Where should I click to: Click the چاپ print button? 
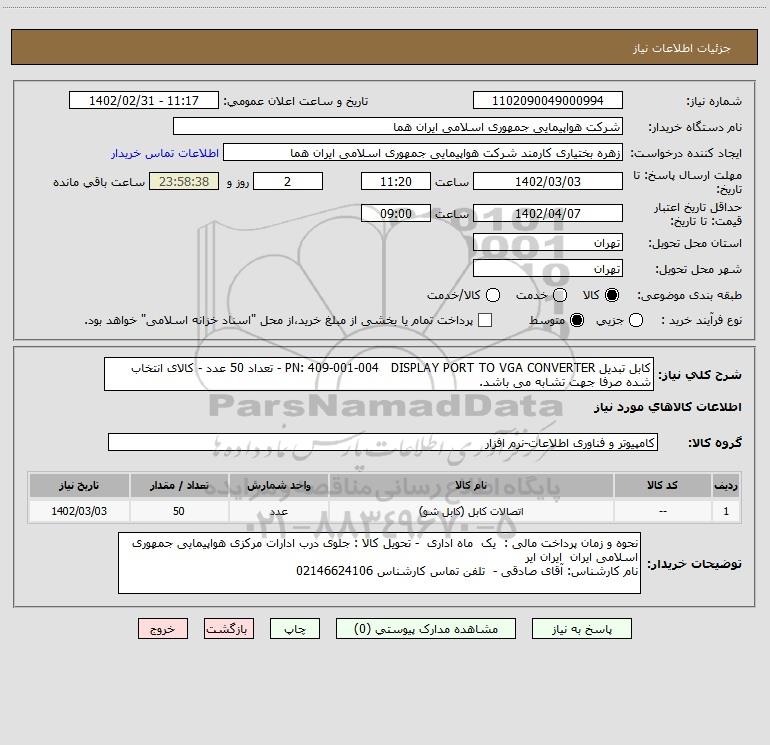[x=295, y=629]
